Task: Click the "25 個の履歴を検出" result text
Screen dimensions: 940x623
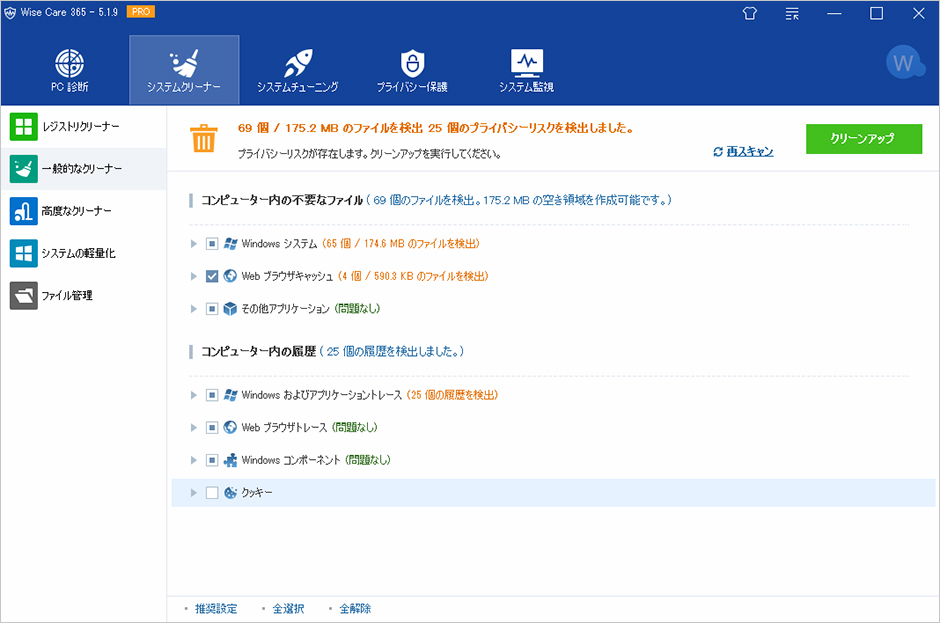Action: [452, 395]
